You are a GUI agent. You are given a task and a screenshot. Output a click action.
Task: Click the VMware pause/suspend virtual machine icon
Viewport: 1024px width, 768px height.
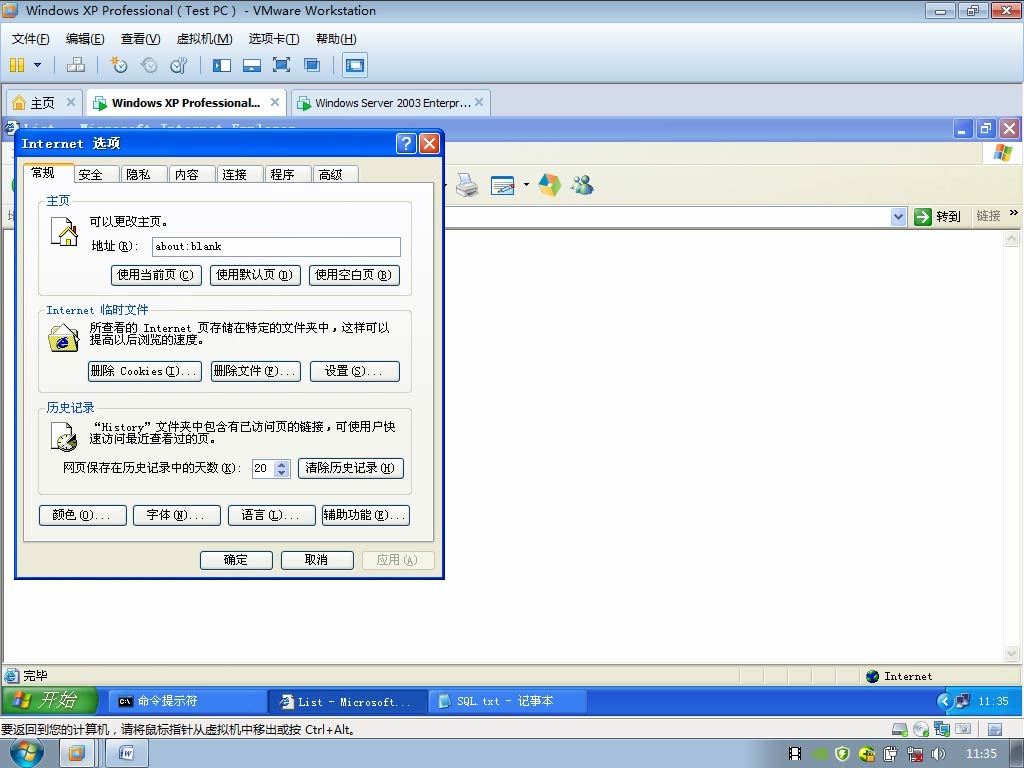coord(17,65)
